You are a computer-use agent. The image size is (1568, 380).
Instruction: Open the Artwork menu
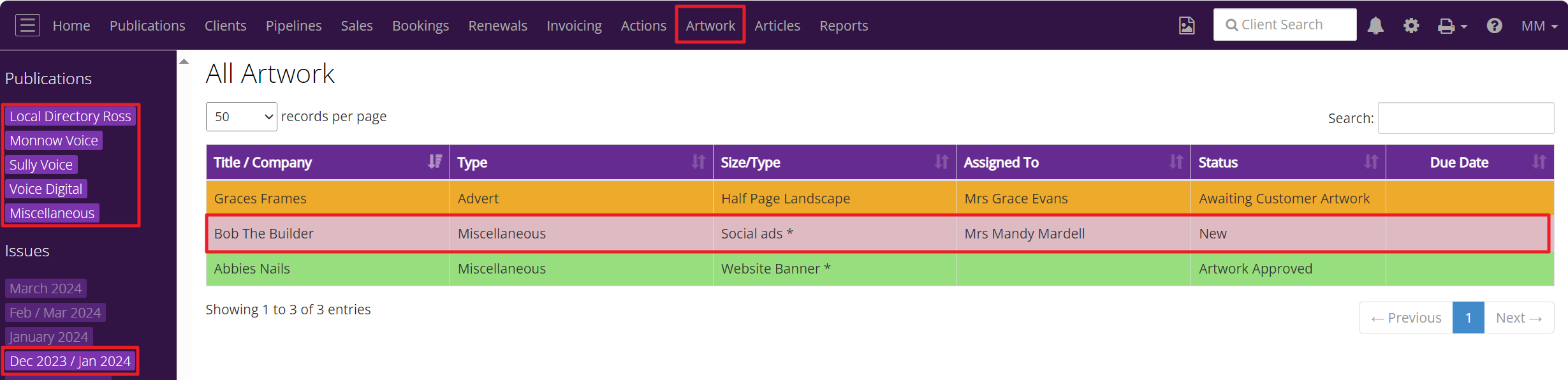tap(710, 26)
